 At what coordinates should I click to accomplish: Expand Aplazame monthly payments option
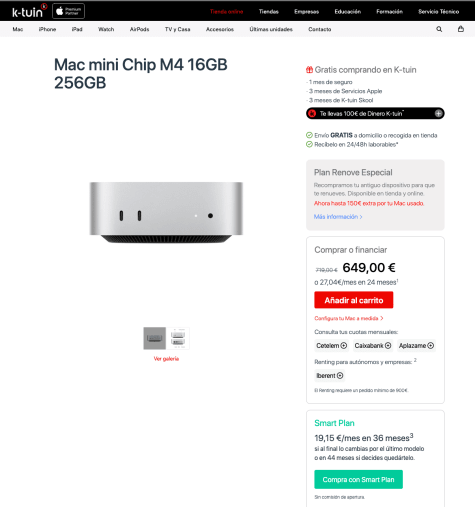[416, 346]
